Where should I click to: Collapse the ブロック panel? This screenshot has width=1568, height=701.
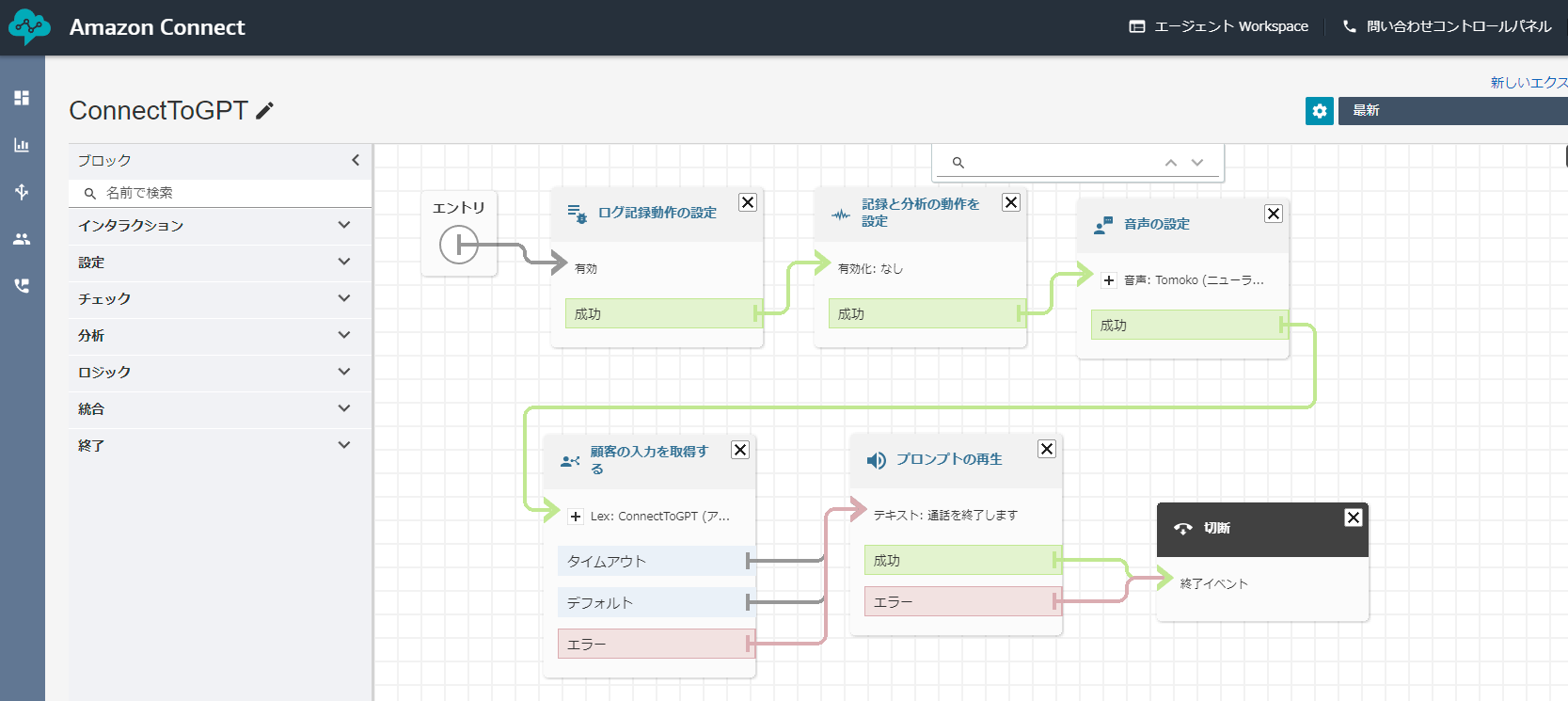click(x=356, y=160)
